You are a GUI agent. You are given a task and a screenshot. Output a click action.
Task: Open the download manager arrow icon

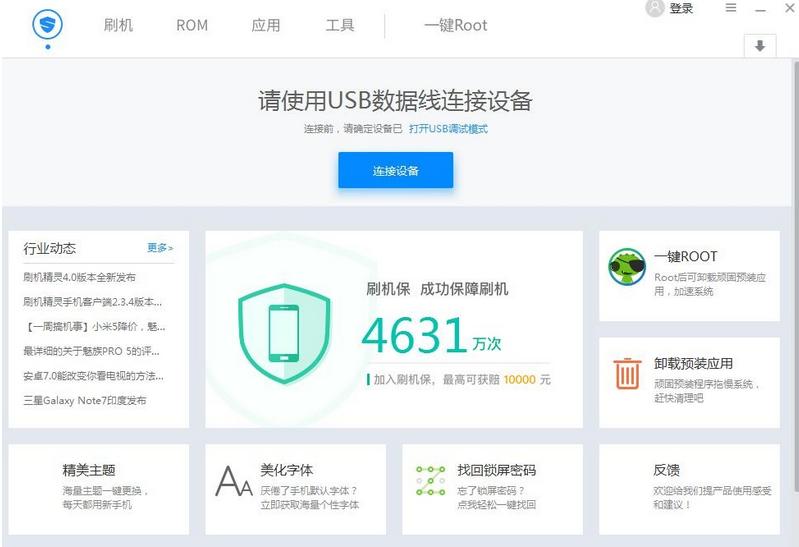[x=760, y=46]
